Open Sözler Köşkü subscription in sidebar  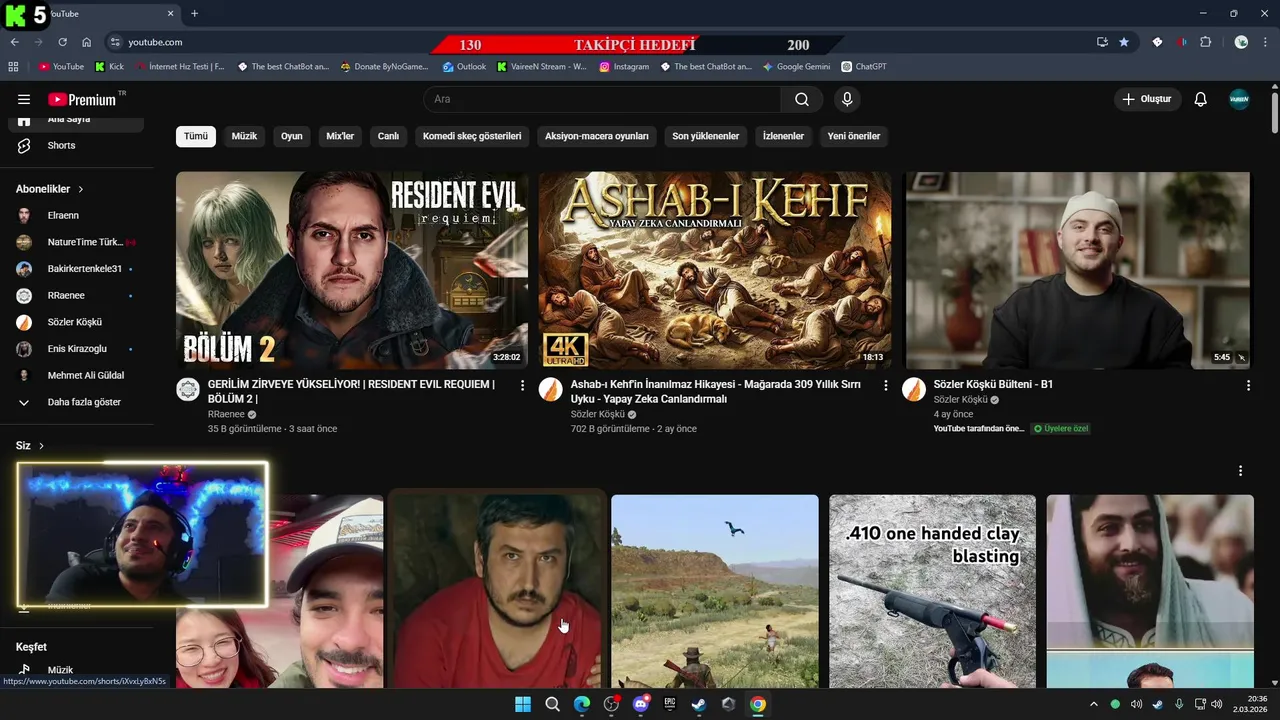(x=76, y=322)
